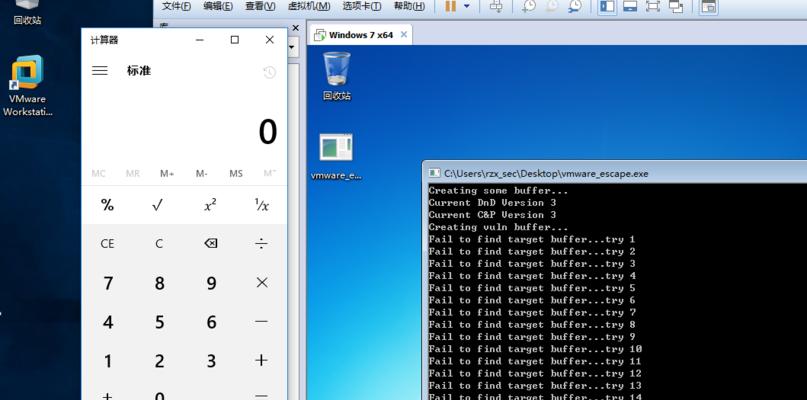Take a snapshot of the virtual machine
Image resolution: width=807 pixels, height=400 pixels.
pos(529,6)
